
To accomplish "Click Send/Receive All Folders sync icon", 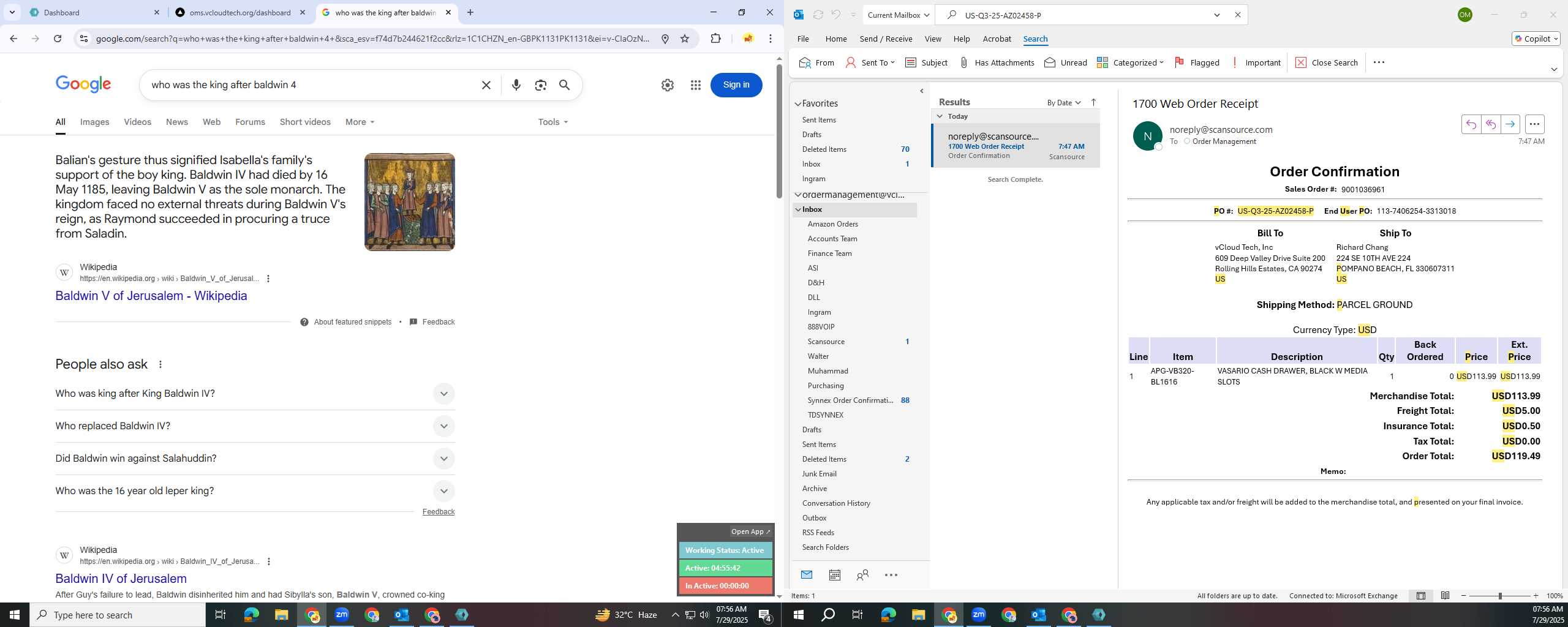I will [x=818, y=15].
